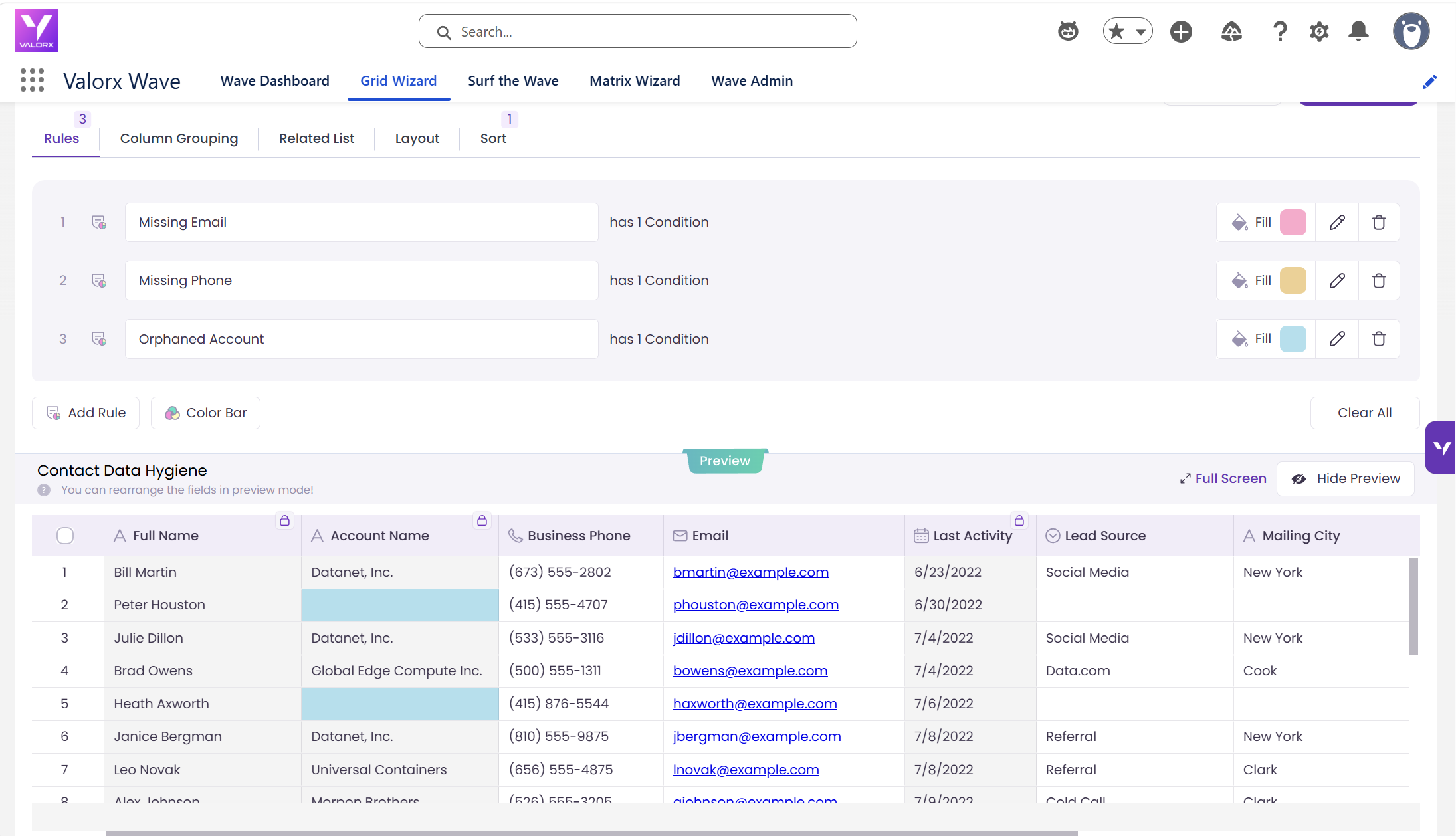This screenshot has height=836, width=1456.
Task: Delete the Orphaned Account rule via trash icon
Action: 1379,339
